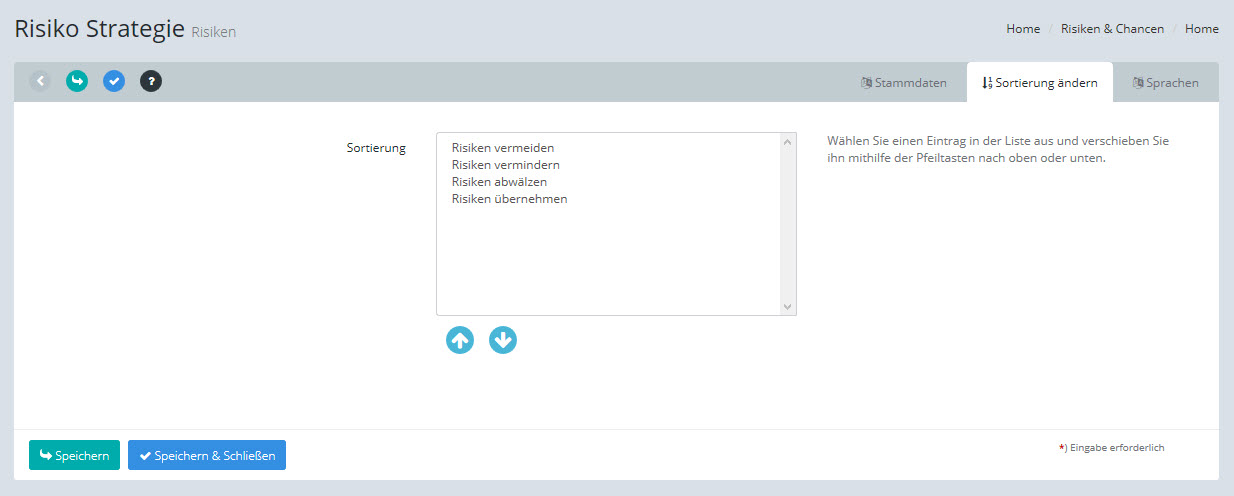1234x496 pixels.
Task: Click the list's vertical scrollbar track
Action: pyautogui.click(x=787, y=225)
